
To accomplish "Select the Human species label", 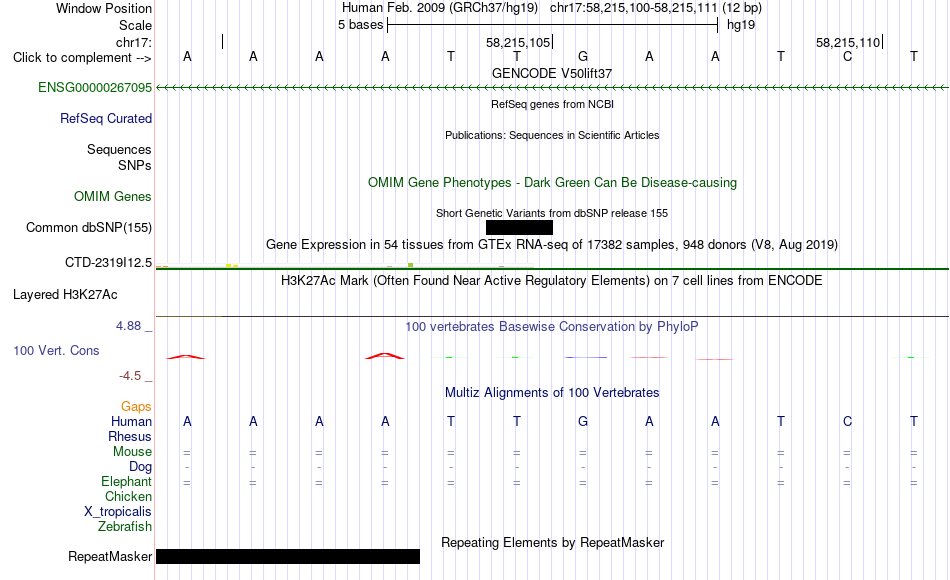I will pyautogui.click(x=131, y=422).
